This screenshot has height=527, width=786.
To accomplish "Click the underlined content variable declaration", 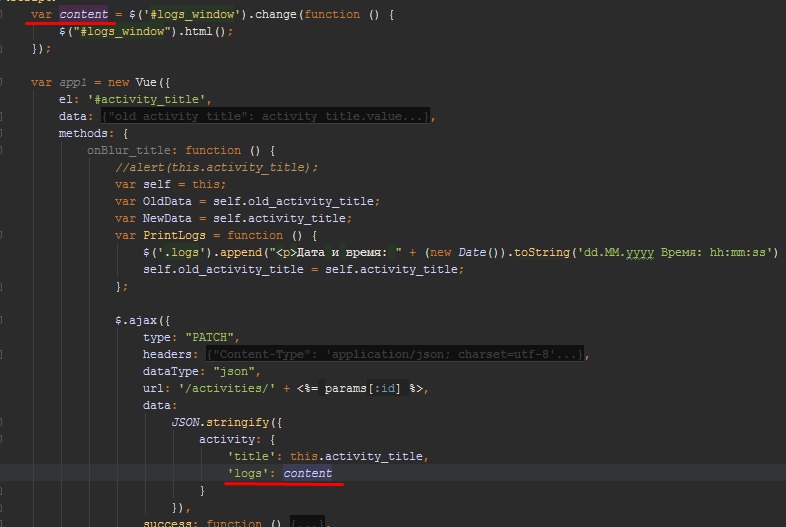I will 84,15.
